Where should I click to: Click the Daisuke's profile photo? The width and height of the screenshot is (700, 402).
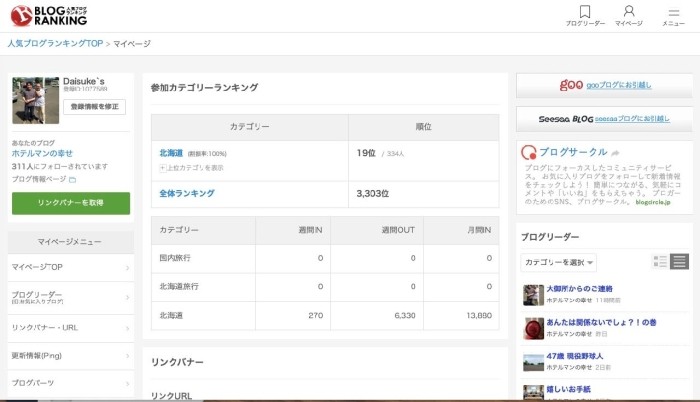click(35, 100)
